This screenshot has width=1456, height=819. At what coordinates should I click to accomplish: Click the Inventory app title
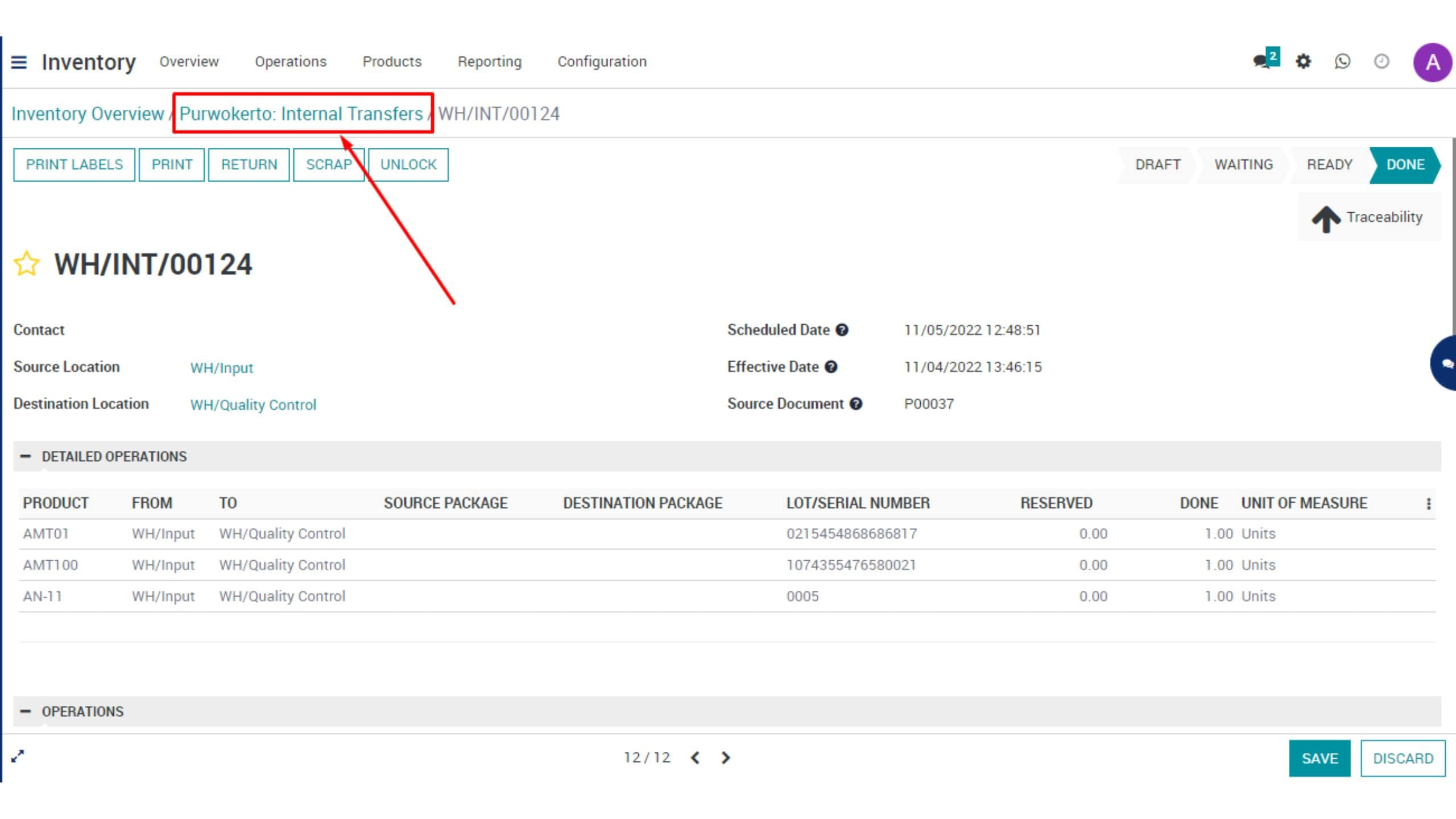point(89,62)
